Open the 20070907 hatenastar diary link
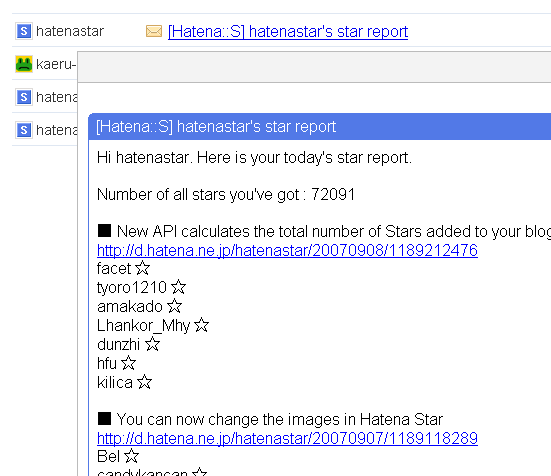The image size is (551, 476). (287, 438)
